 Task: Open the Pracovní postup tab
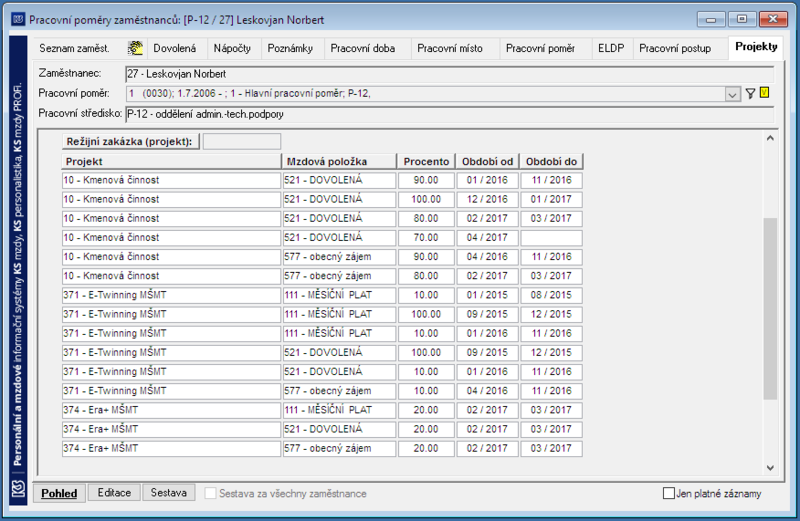pos(675,48)
